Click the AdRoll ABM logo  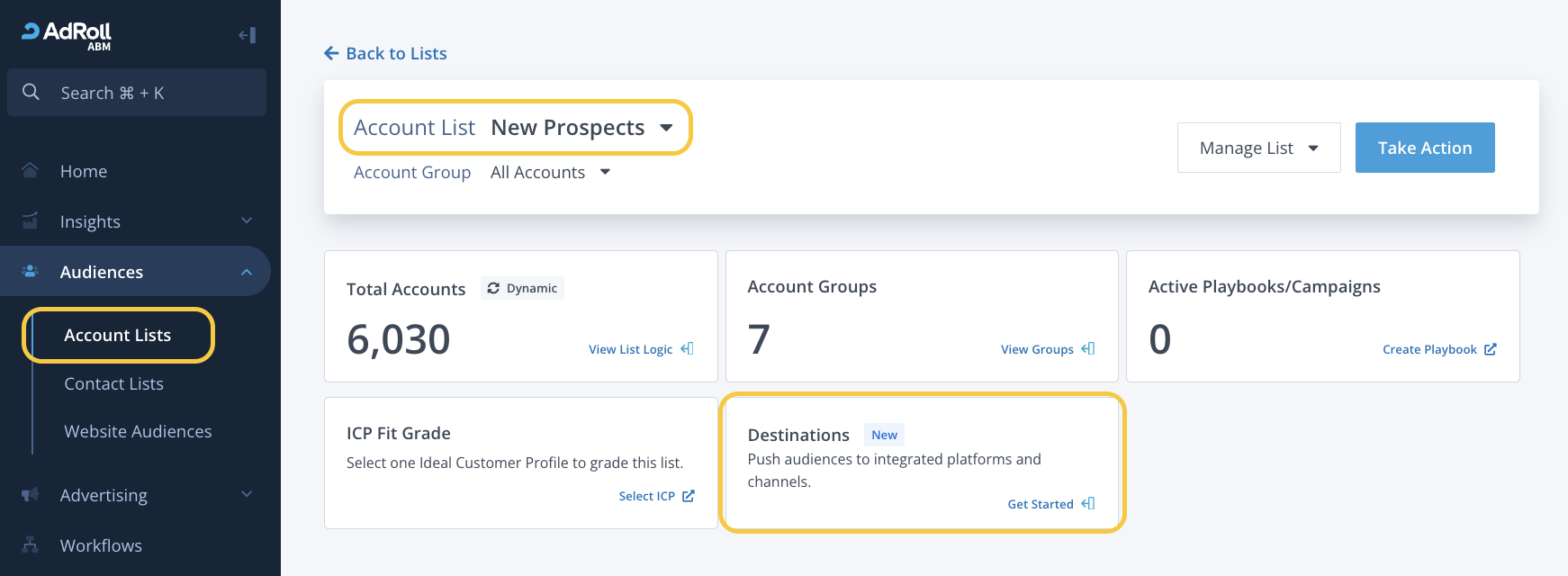[x=68, y=35]
